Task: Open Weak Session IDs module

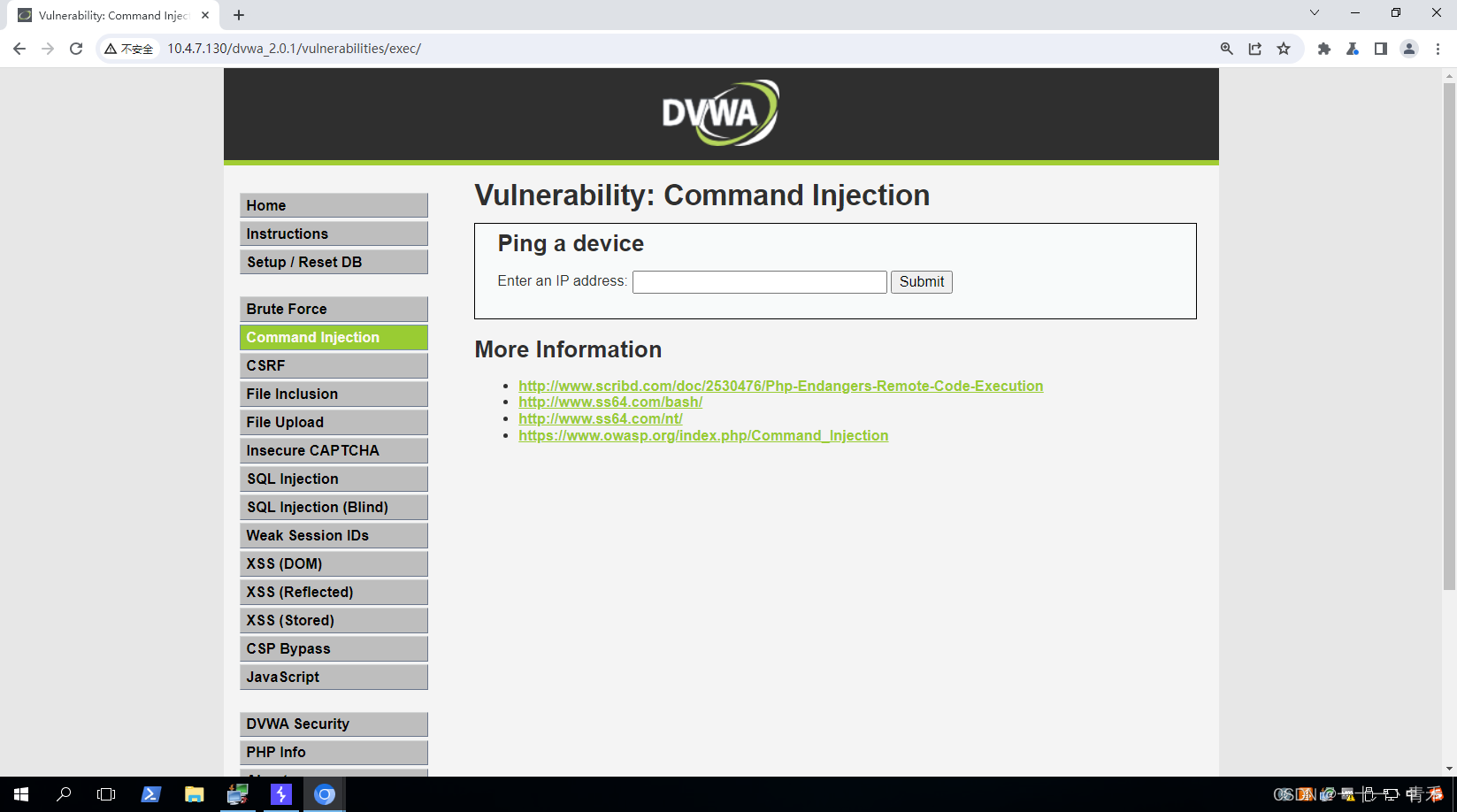Action: click(x=334, y=535)
